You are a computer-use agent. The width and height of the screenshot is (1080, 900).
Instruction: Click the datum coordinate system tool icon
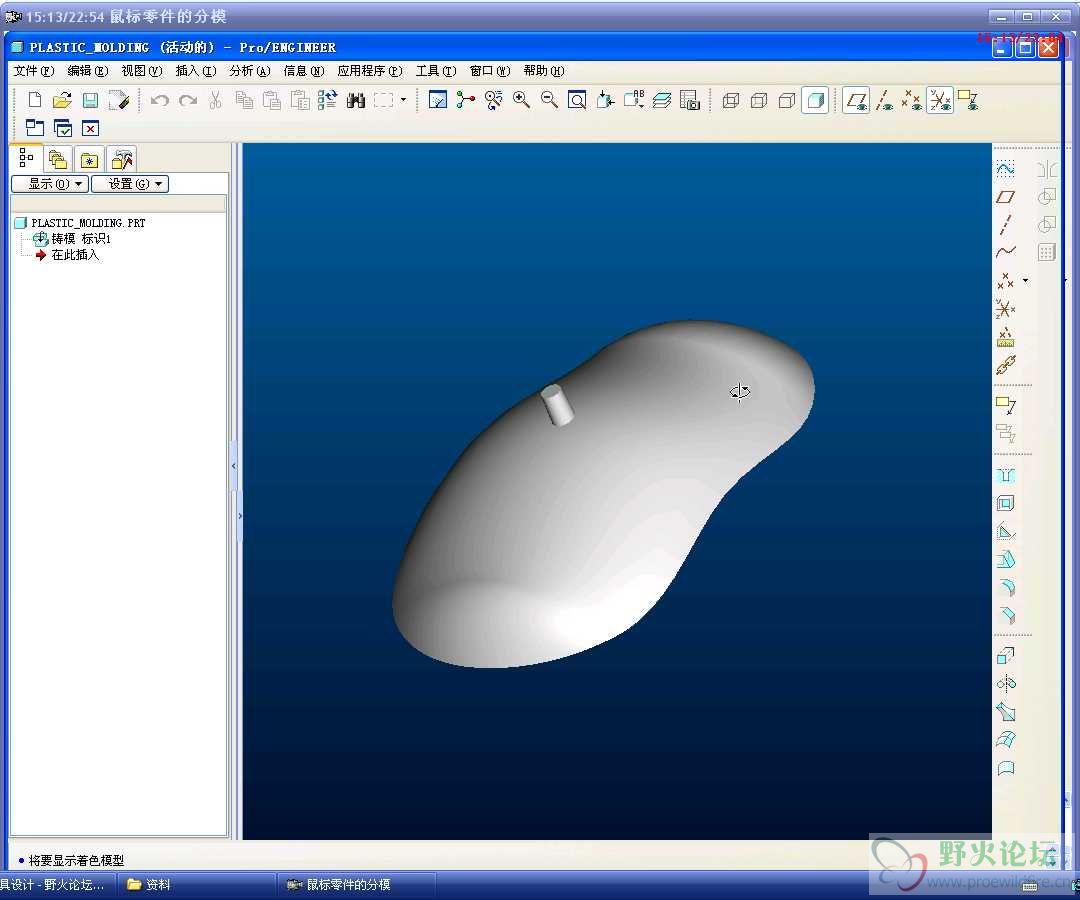pyautogui.click(x=1006, y=309)
